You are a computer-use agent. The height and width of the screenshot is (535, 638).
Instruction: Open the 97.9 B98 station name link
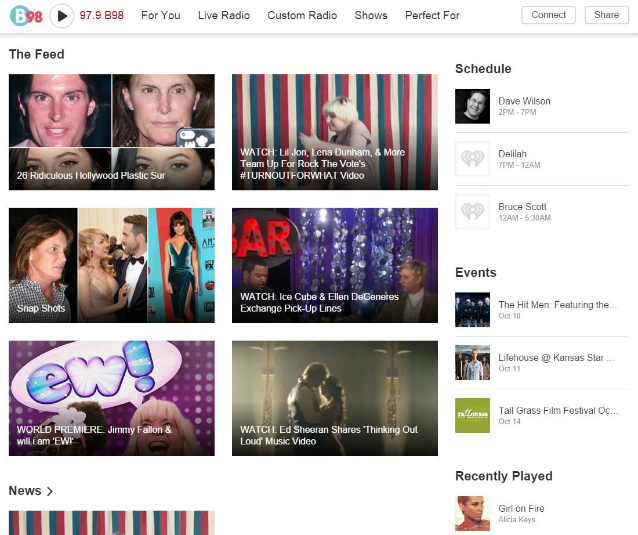pos(102,15)
